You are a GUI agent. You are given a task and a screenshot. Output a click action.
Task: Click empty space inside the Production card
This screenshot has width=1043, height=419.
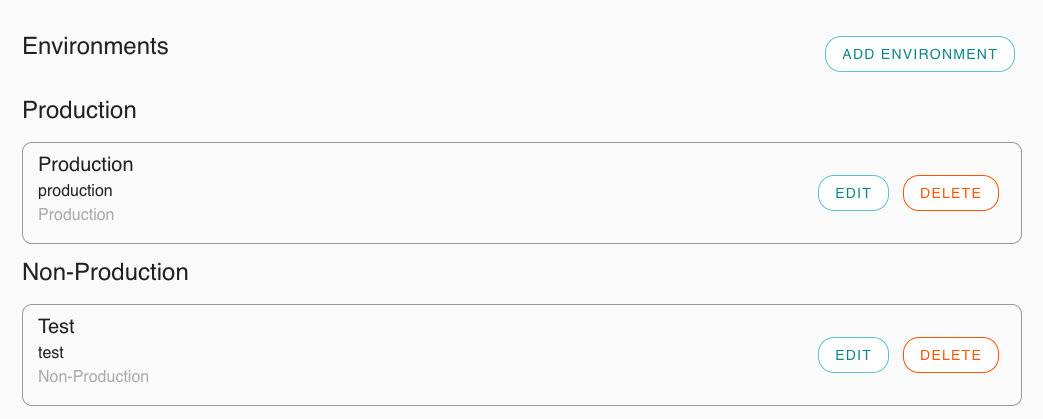point(450,193)
